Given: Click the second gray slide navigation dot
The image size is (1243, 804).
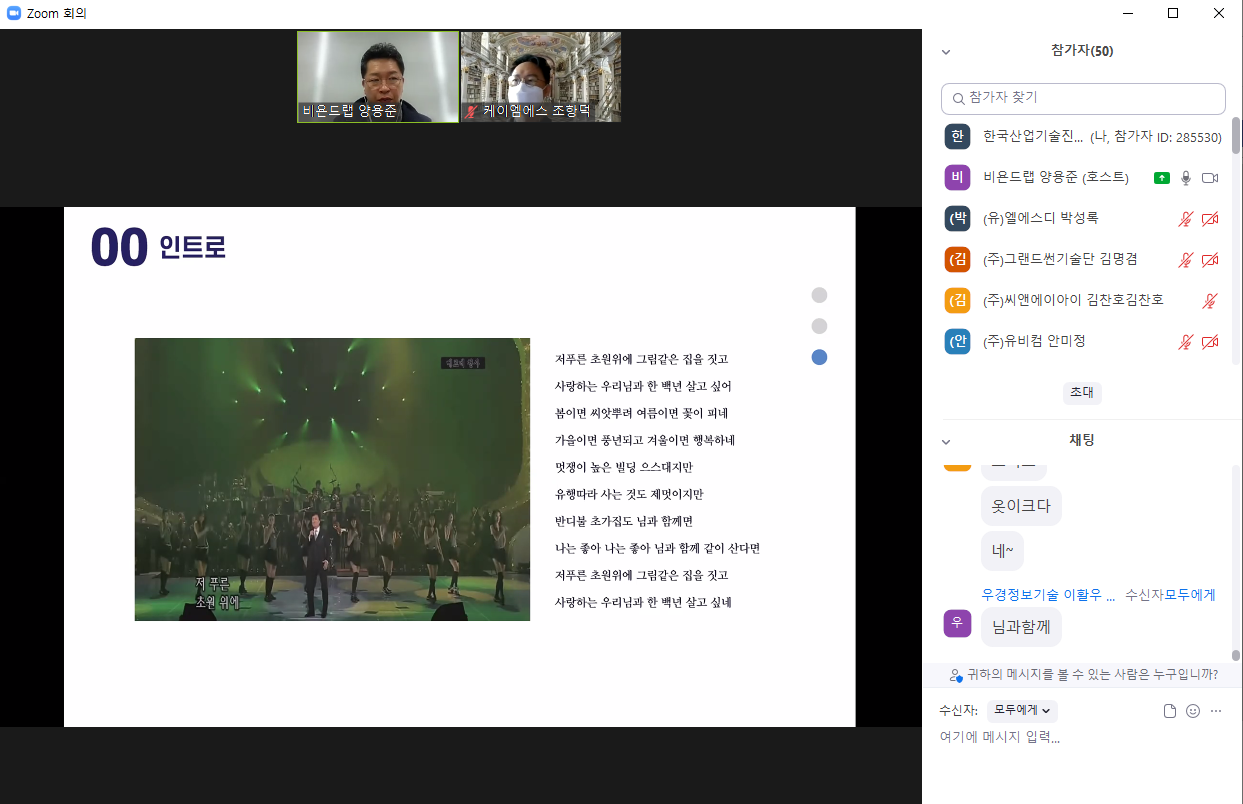Looking at the screenshot, I should point(819,326).
